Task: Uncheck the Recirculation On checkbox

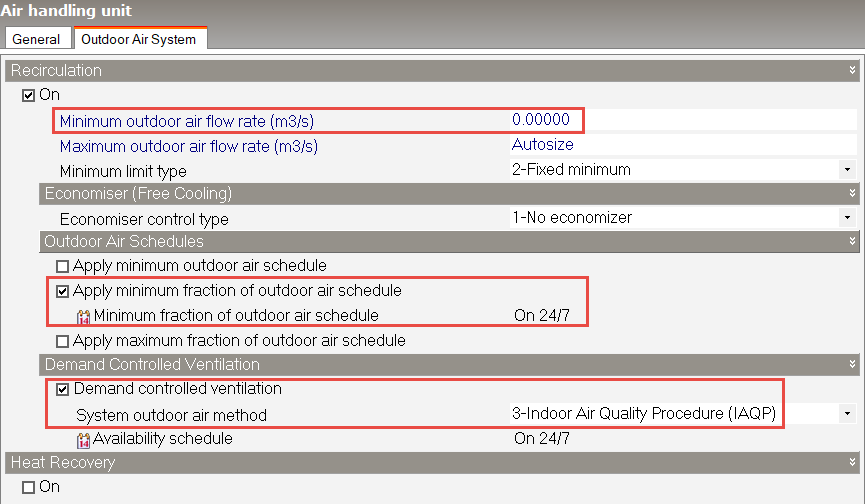Action: pos(29,95)
